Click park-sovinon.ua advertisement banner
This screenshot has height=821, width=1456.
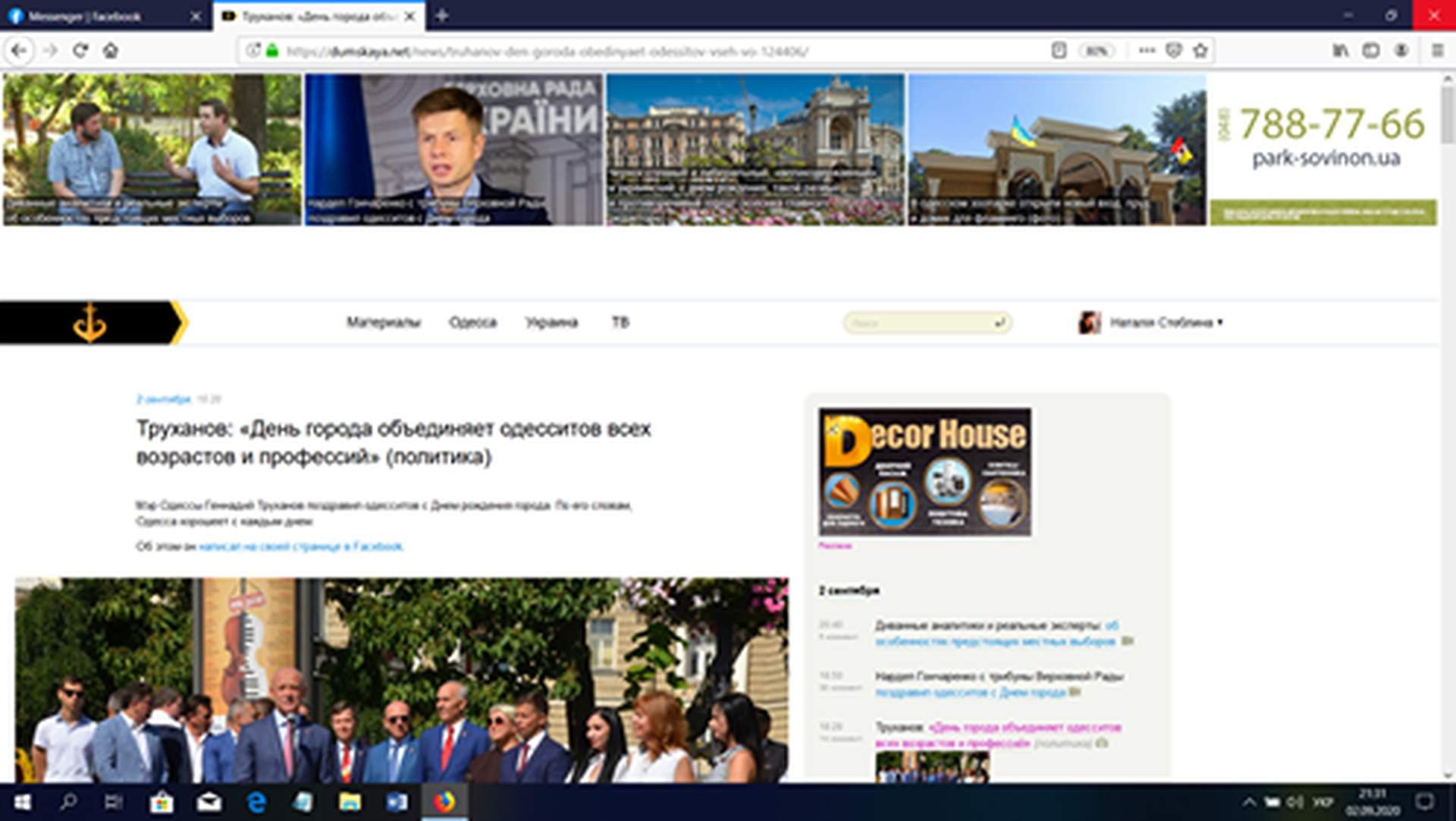(1324, 149)
